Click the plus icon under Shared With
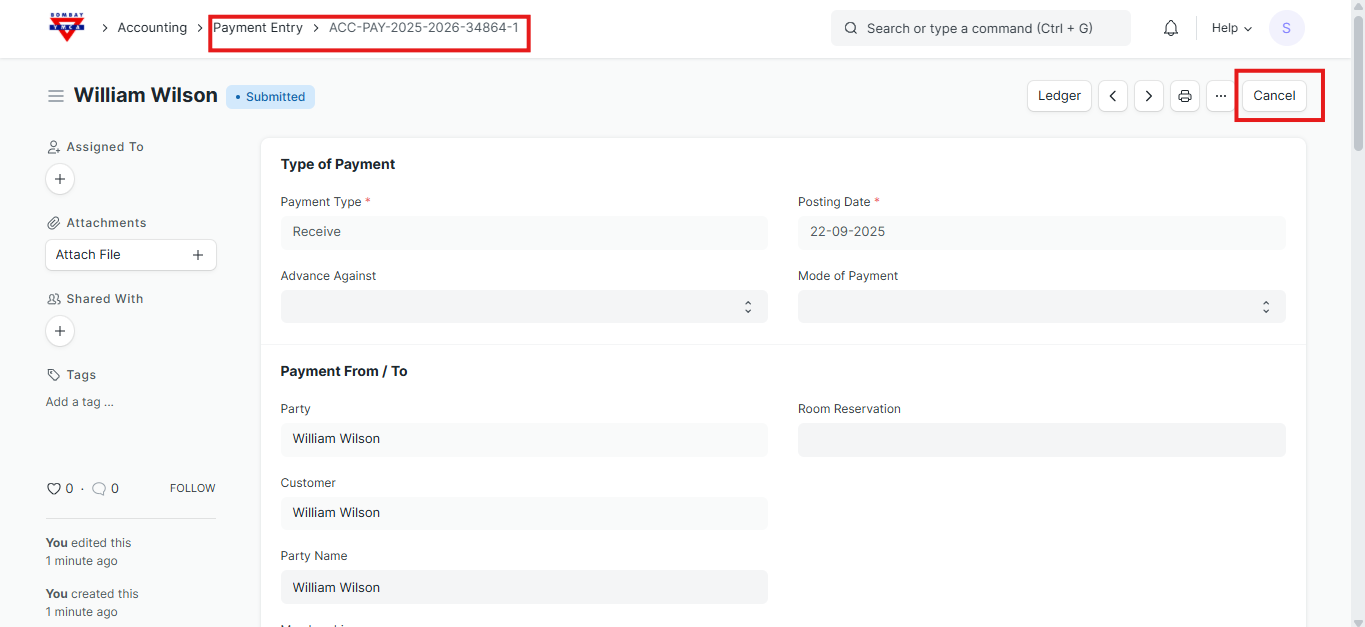This screenshot has height=627, width=1365. [60, 331]
